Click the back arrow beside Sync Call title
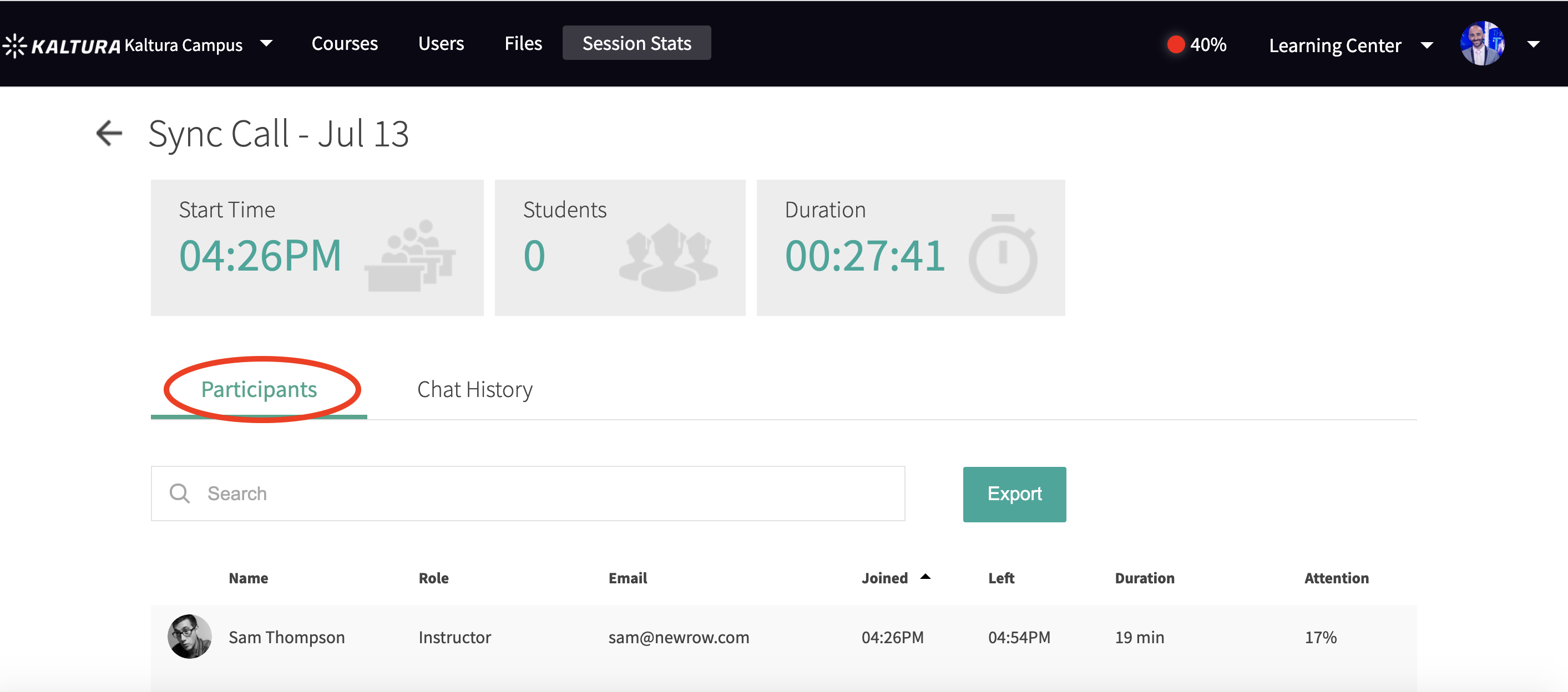The image size is (1568, 692). click(109, 133)
